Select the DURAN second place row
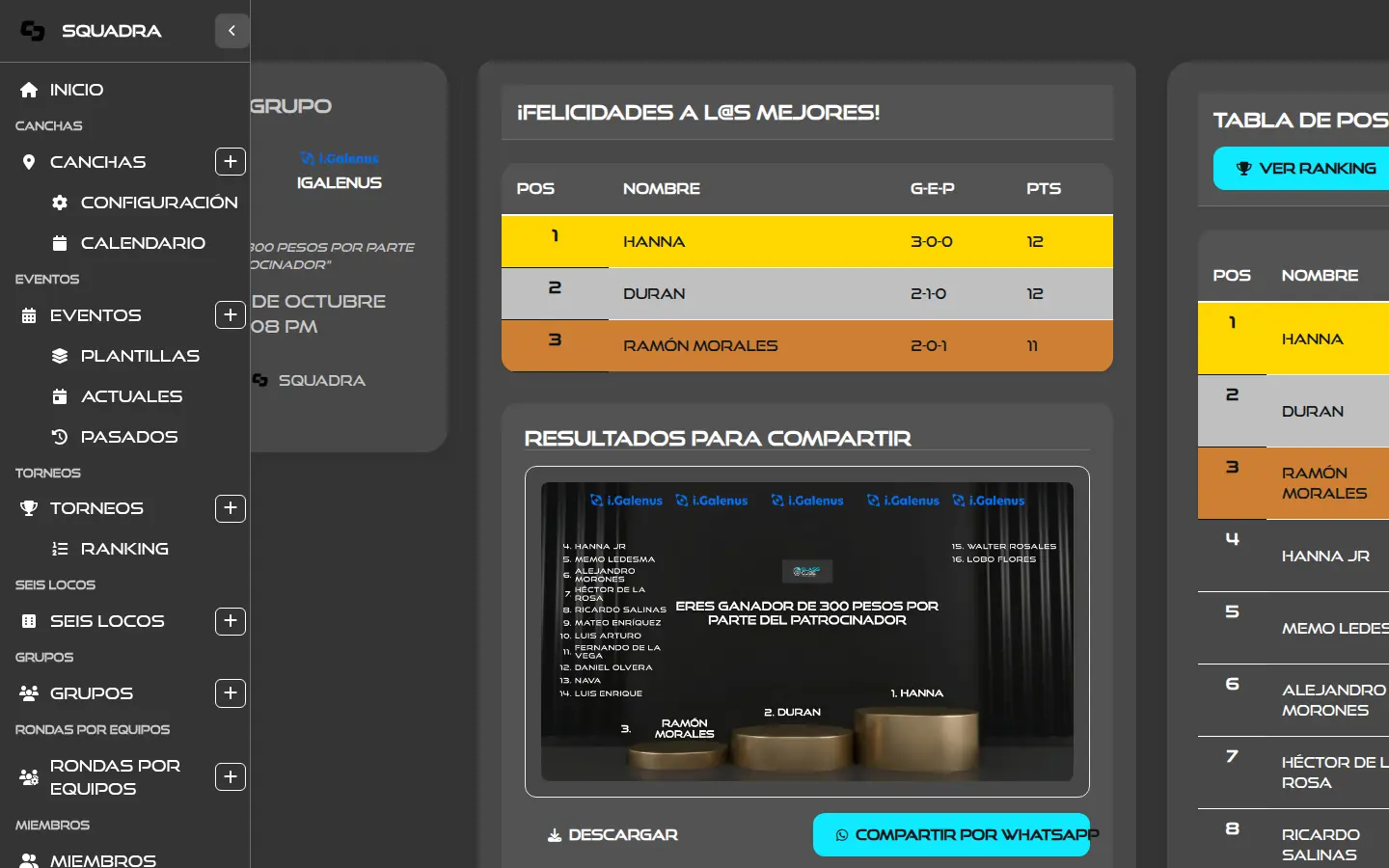 click(807, 293)
